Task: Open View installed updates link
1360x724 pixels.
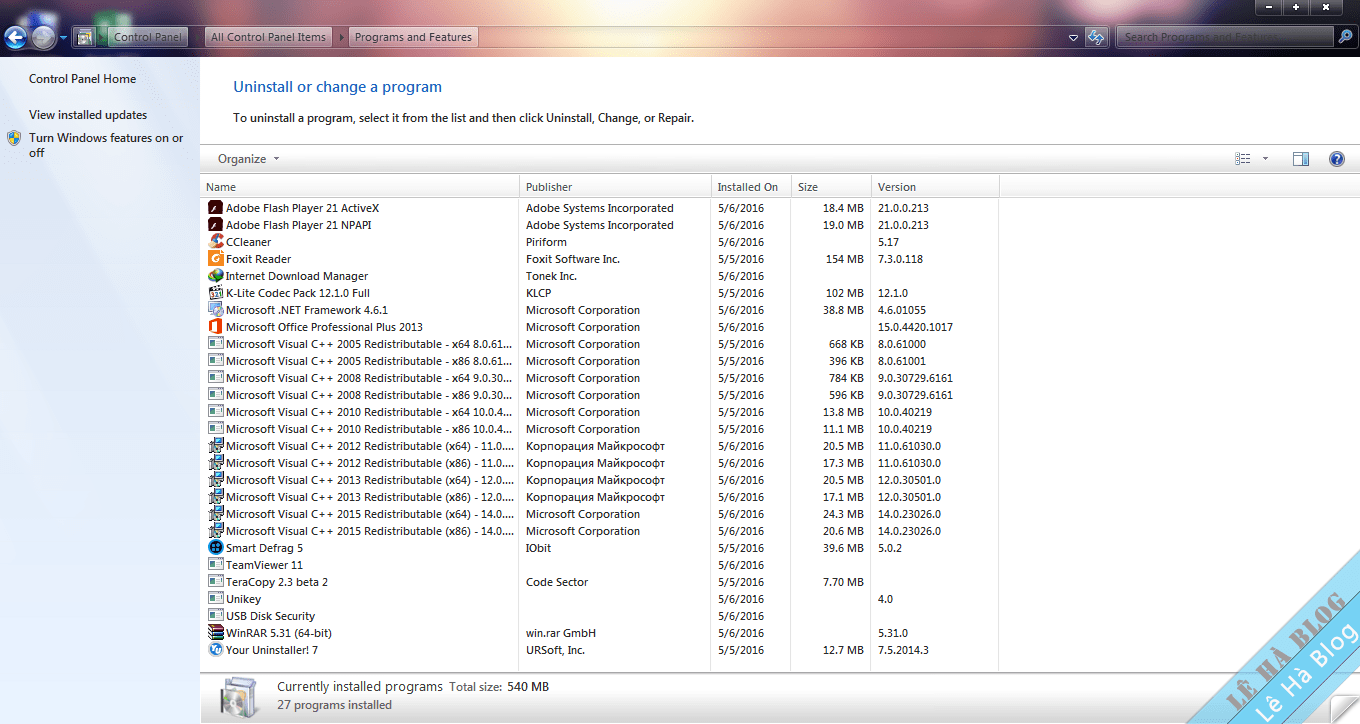Action: pyautogui.click(x=88, y=115)
